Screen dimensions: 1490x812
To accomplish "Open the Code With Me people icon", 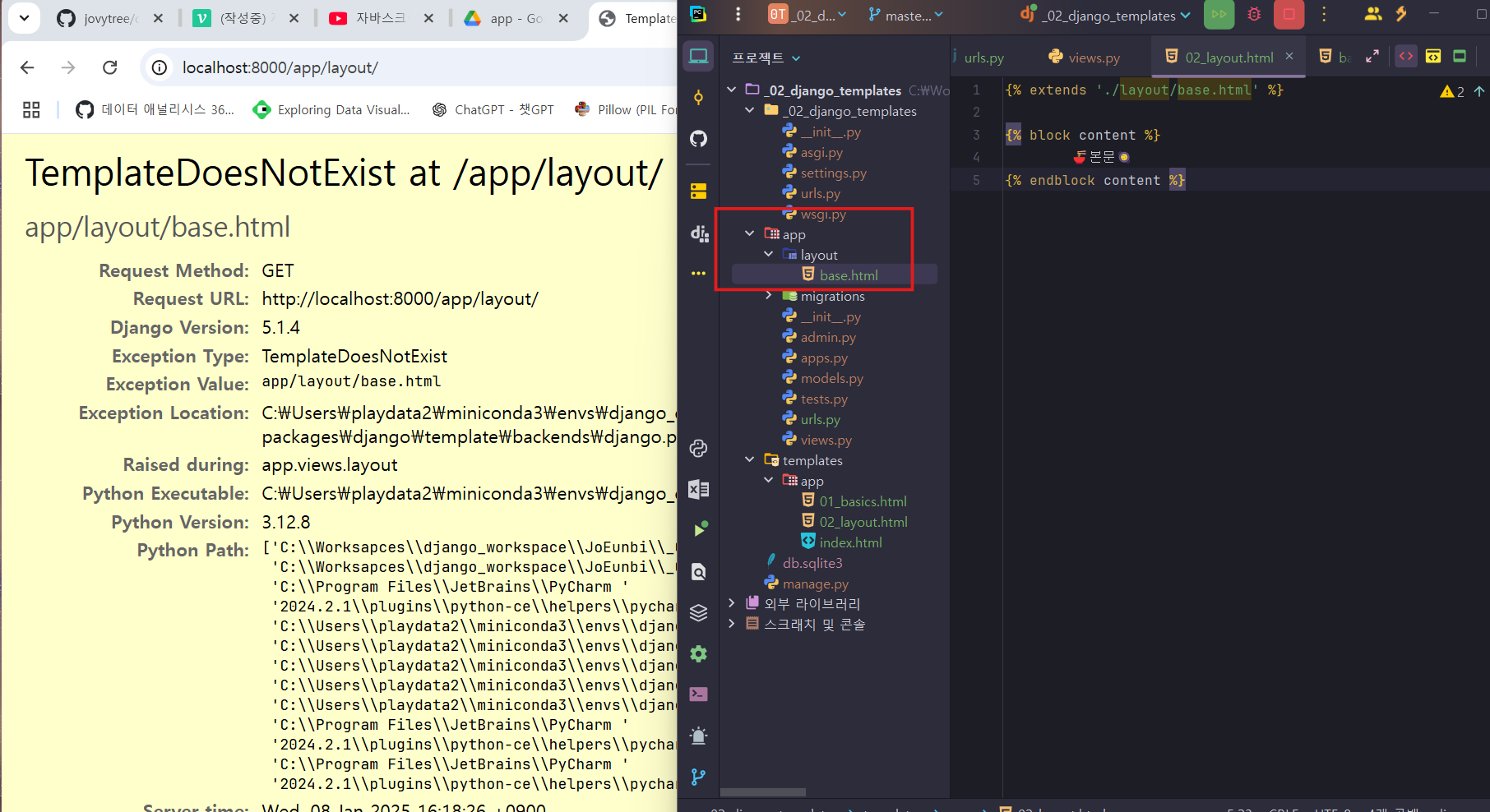I will tap(1372, 14).
